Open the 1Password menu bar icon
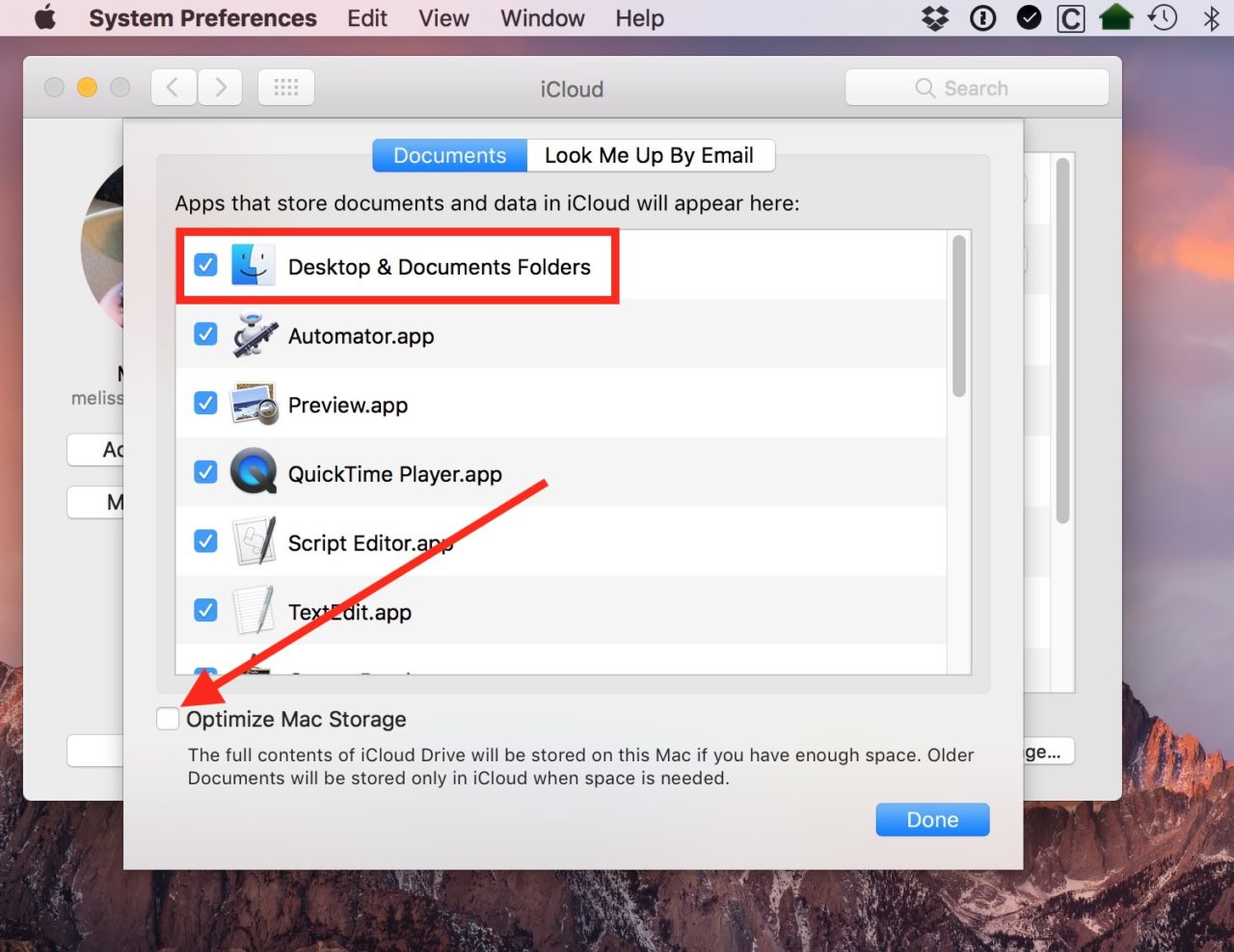 [x=982, y=18]
